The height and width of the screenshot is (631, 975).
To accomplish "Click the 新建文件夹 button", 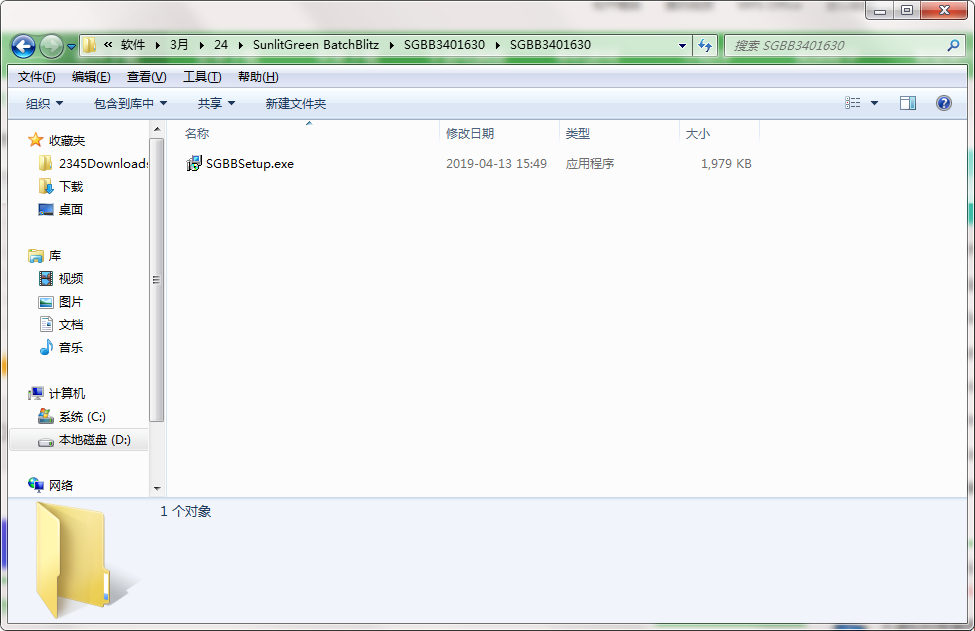I will click(295, 103).
